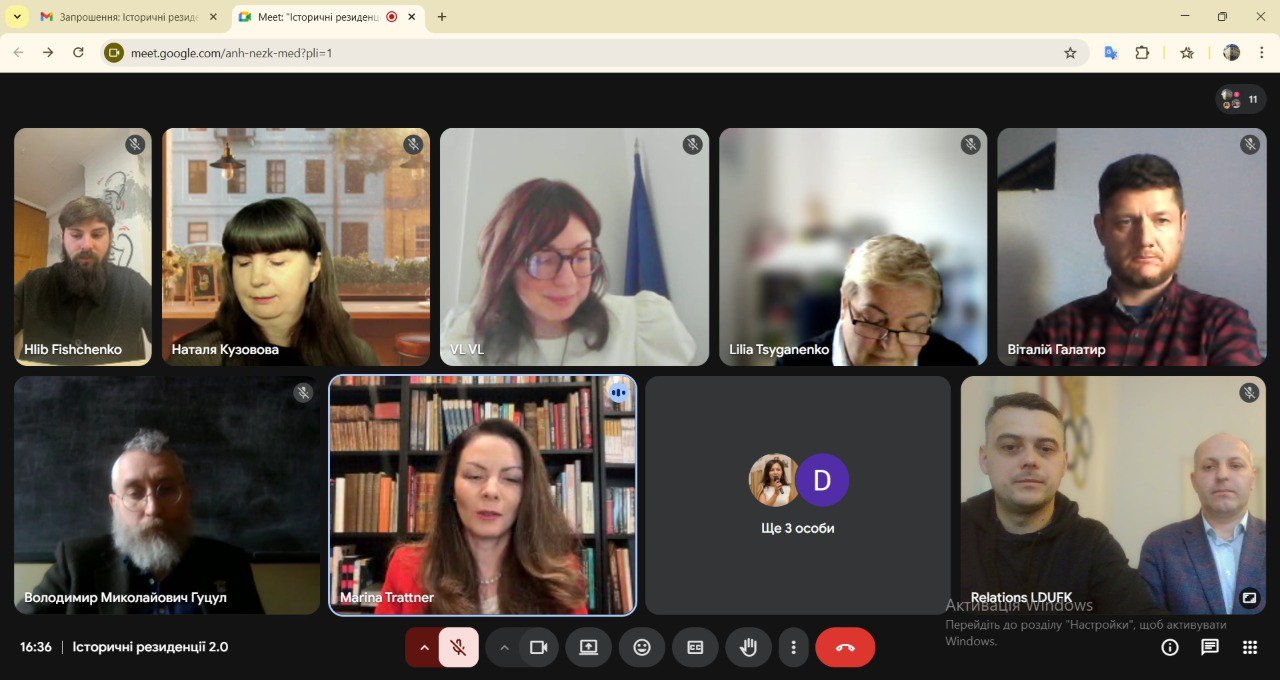The height and width of the screenshot is (680, 1280).
Task: Open the activities grid icon
Action: (1249, 647)
